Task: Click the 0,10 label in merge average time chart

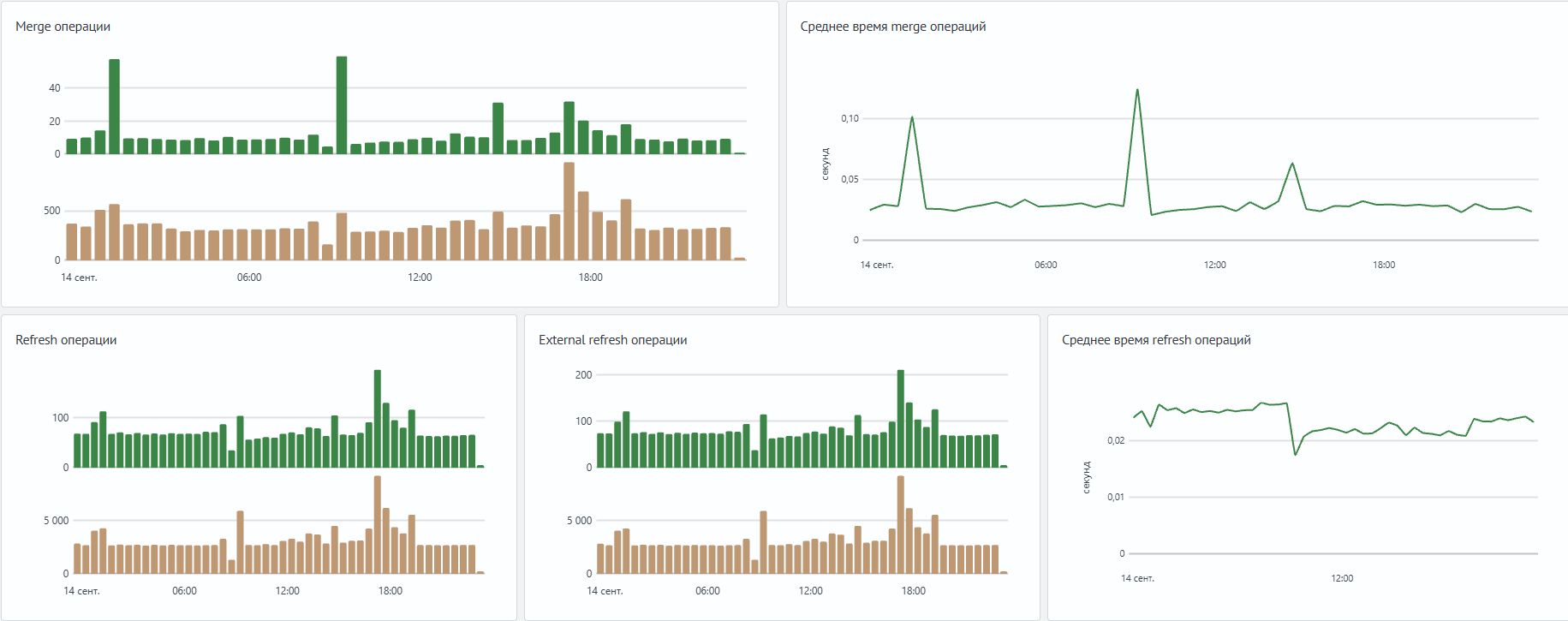Action: coord(850,118)
